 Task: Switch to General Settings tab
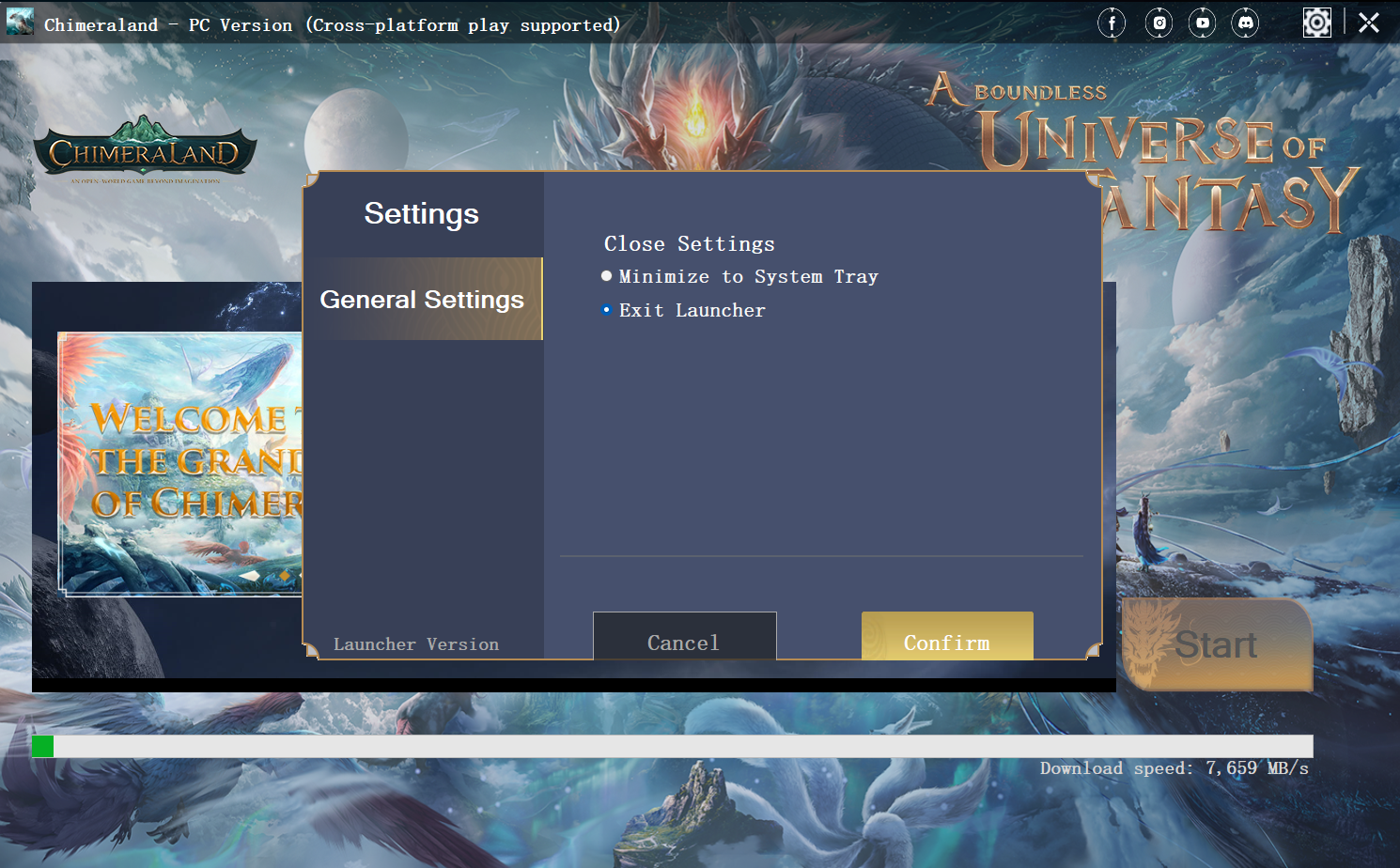[x=423, y=299]
